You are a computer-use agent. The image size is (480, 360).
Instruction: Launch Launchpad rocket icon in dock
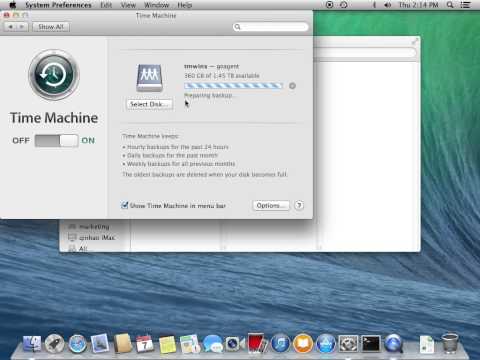(55, 344)
